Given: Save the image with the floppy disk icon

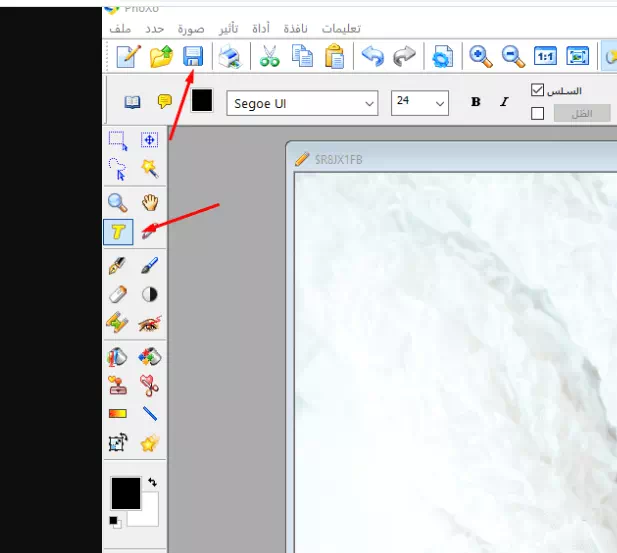Looking at the screenshot, I should [x=193, y=56].
